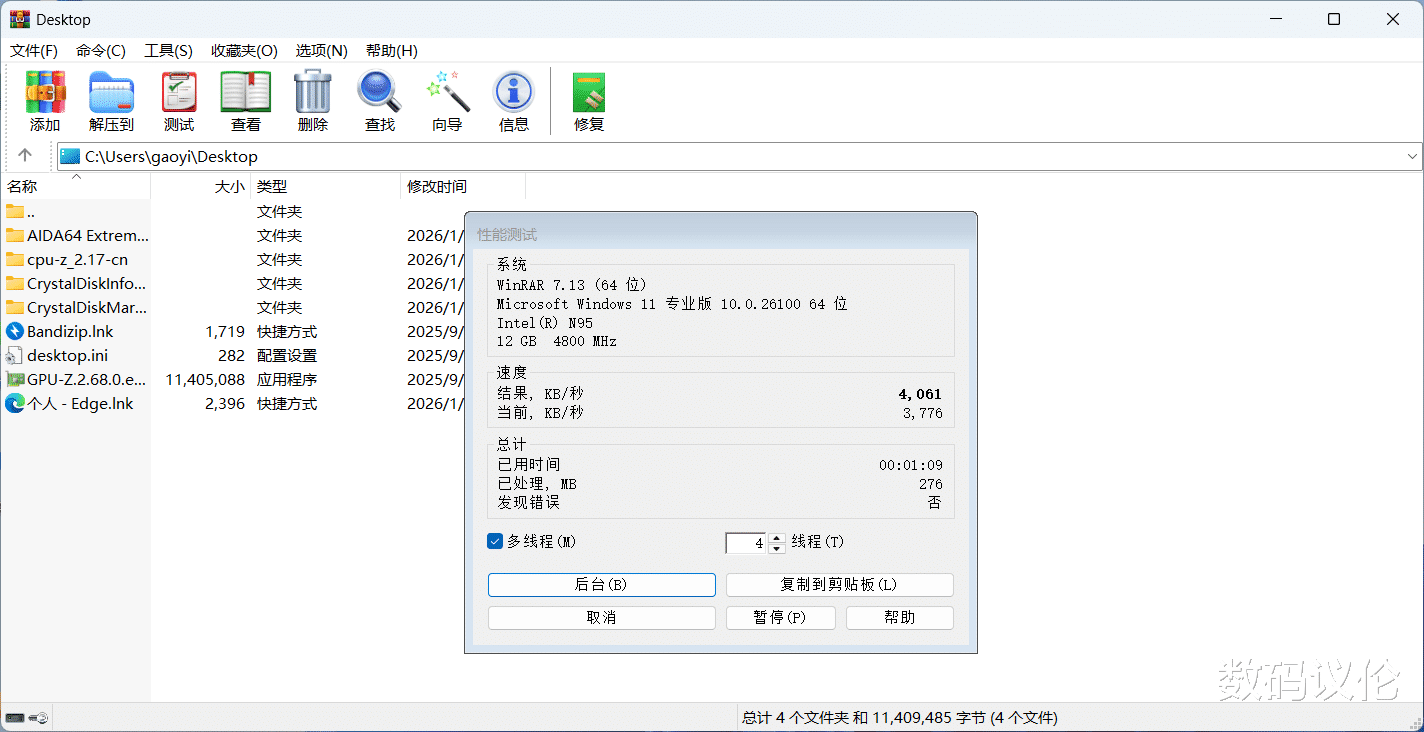Select the desktop.ini file icon
The image size is (1424, 732).
(14, 355)
